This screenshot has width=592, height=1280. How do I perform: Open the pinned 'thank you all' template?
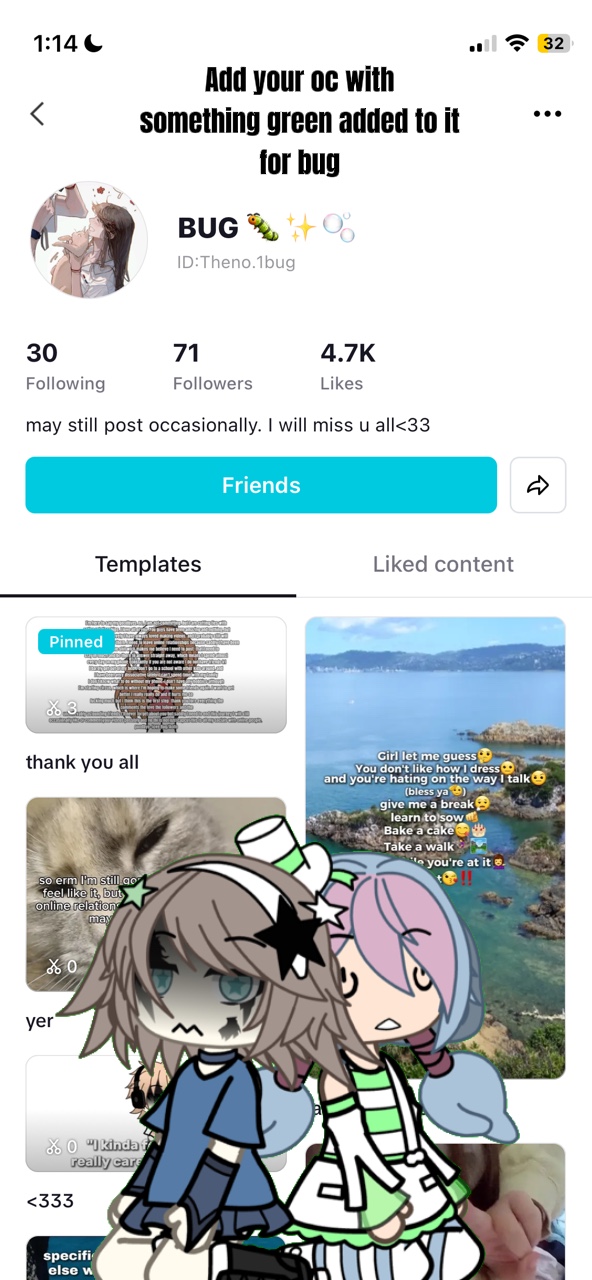(x=156, y=675)
